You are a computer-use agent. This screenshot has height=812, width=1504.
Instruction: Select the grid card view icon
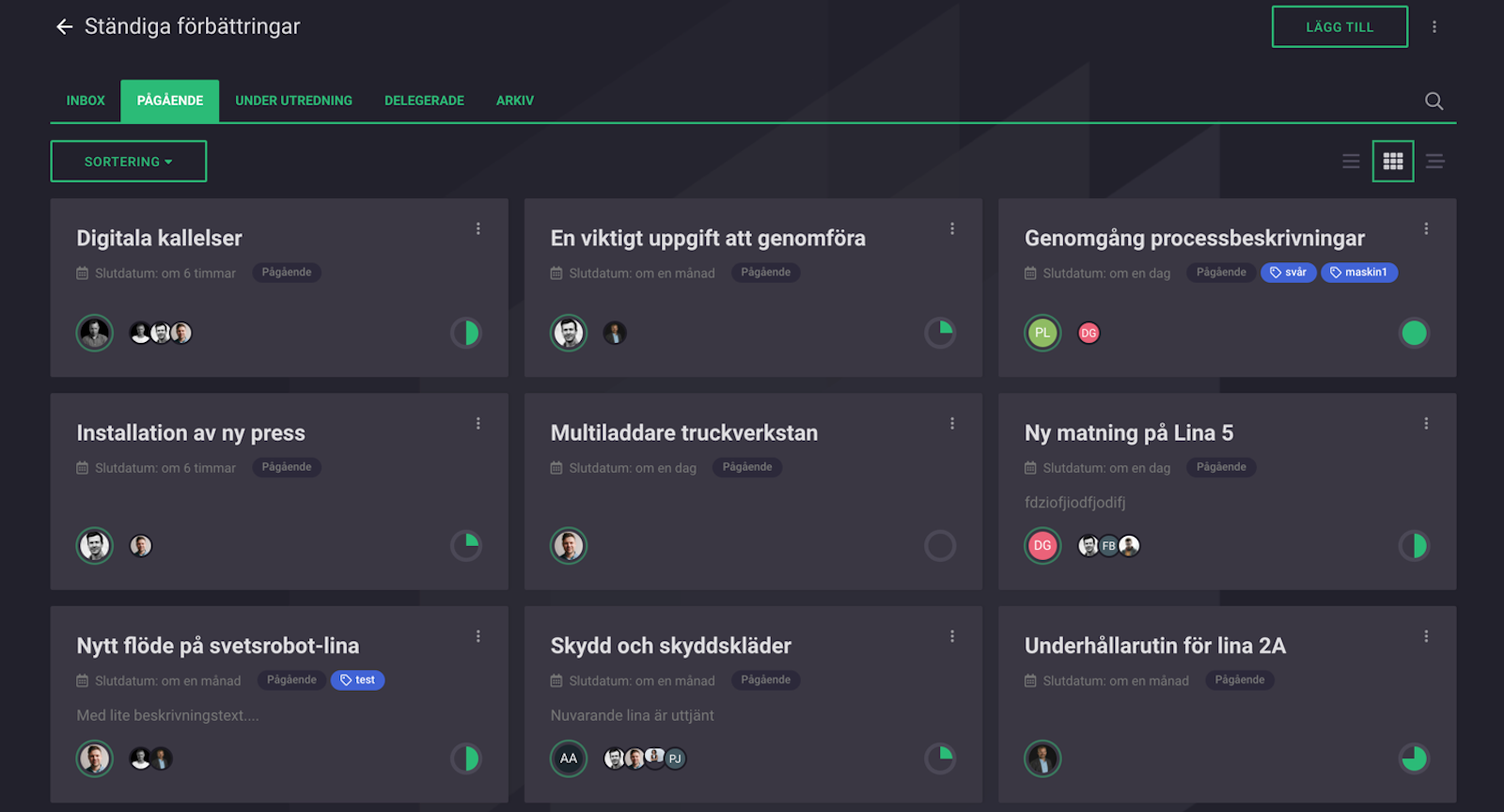pyautogui.click(x=1393, y=162)
